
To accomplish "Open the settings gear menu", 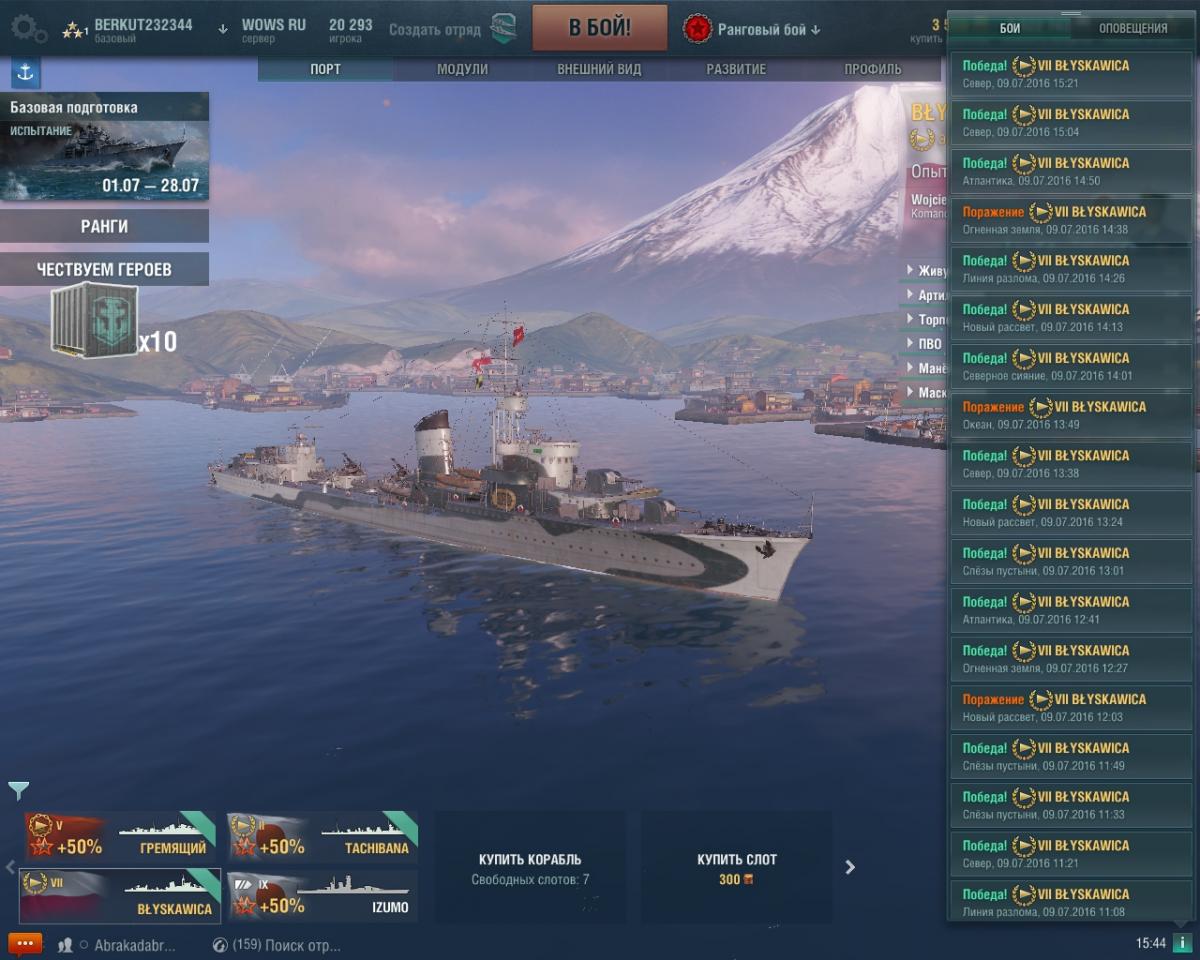I will (28, 28).
